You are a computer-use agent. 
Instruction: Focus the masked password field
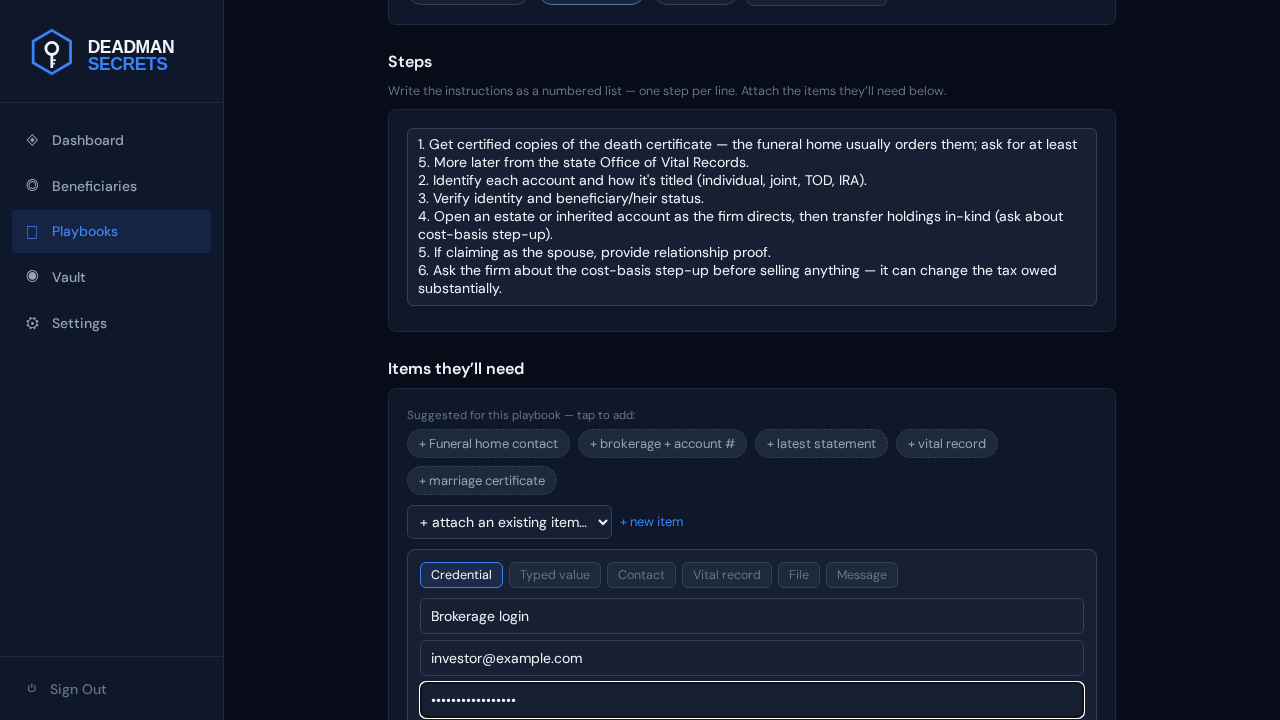pyautogui.click(x=752, y=700)
